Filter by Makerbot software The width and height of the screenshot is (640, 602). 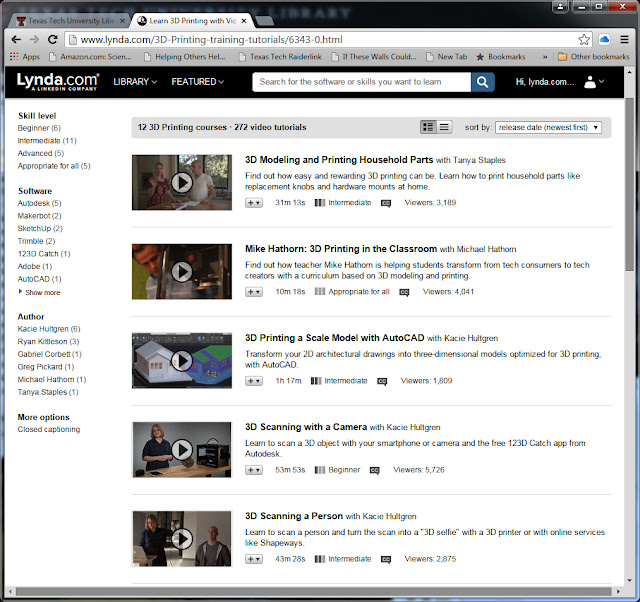coord(40,216)
